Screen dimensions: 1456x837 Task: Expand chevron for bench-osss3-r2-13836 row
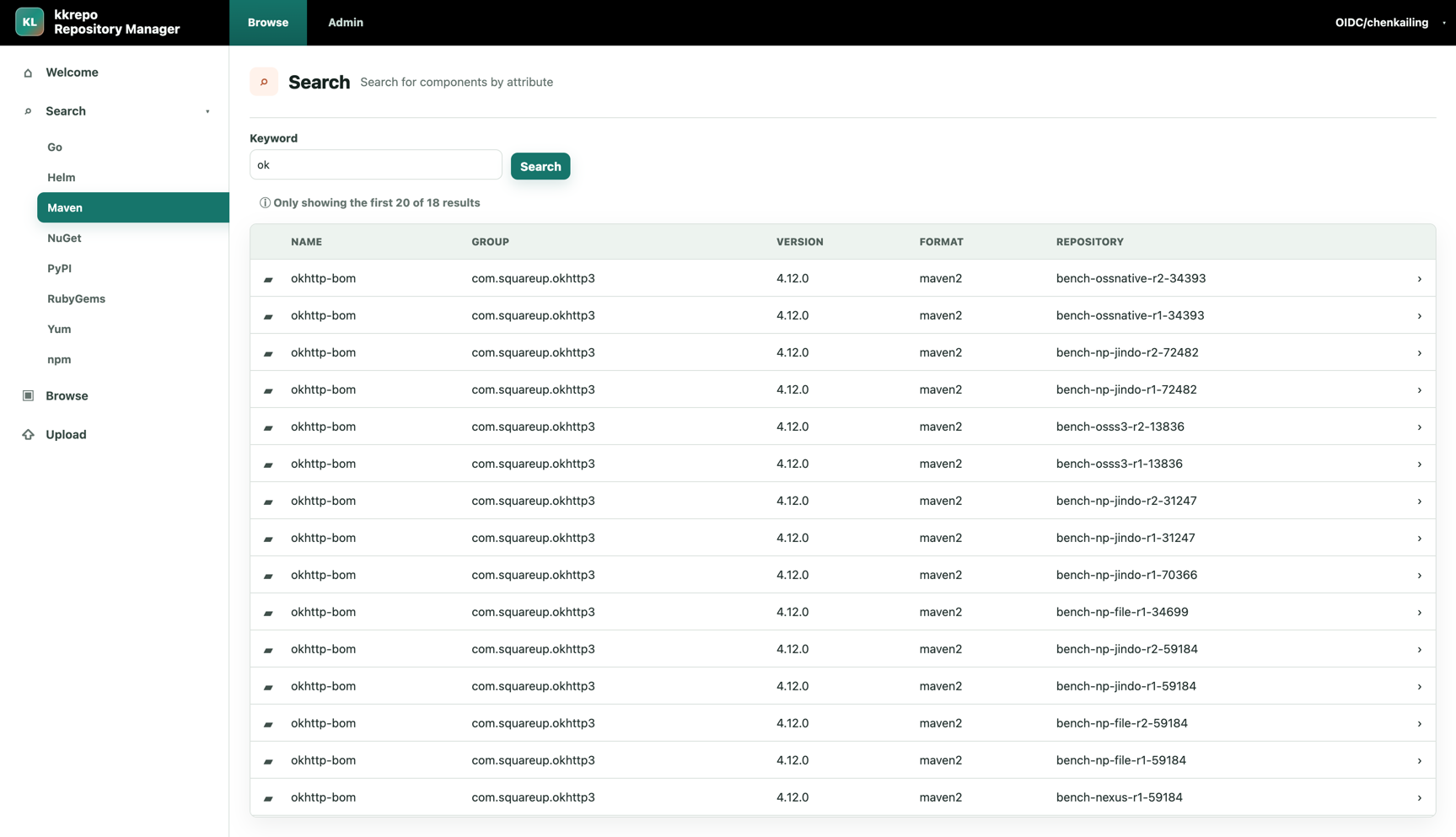1419,427
